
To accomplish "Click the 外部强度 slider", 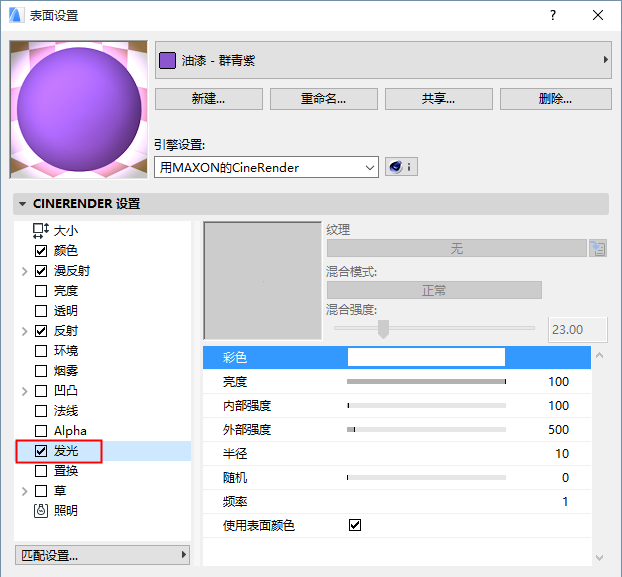I will click(x=426, y=429).
